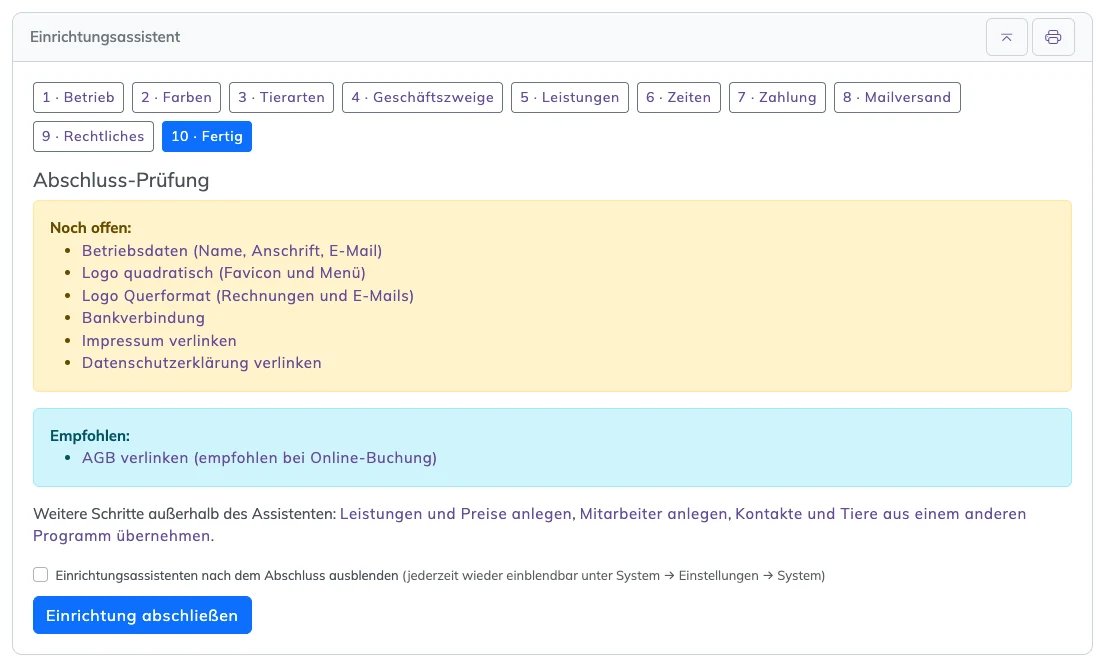Open the Betriebsdaten (Name, Anschrift, E-Mail) link
The width and height of the screenshot is (1105, 667).
click(232, 251)
